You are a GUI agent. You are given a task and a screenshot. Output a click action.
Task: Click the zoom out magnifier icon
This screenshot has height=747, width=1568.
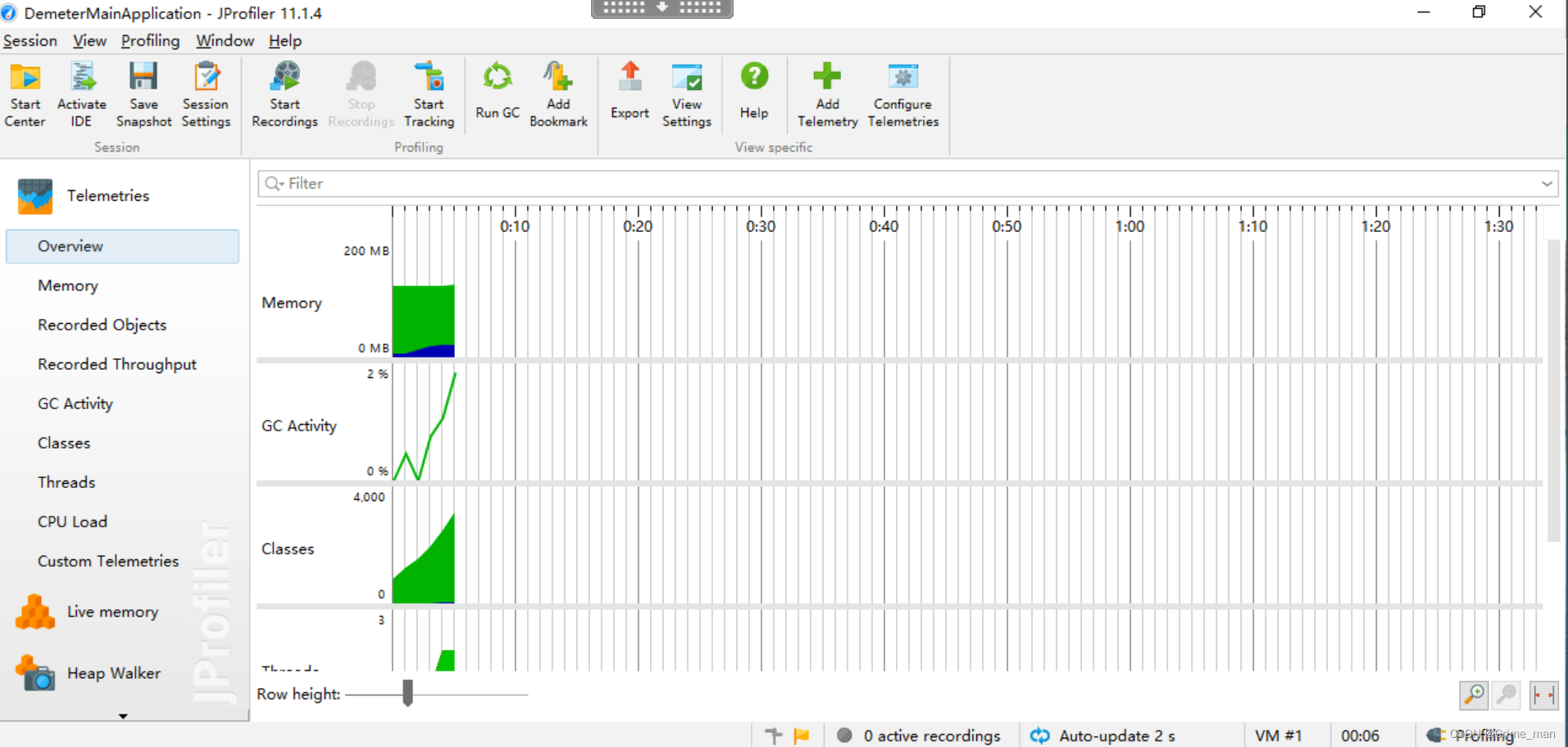click(1507, 695)
